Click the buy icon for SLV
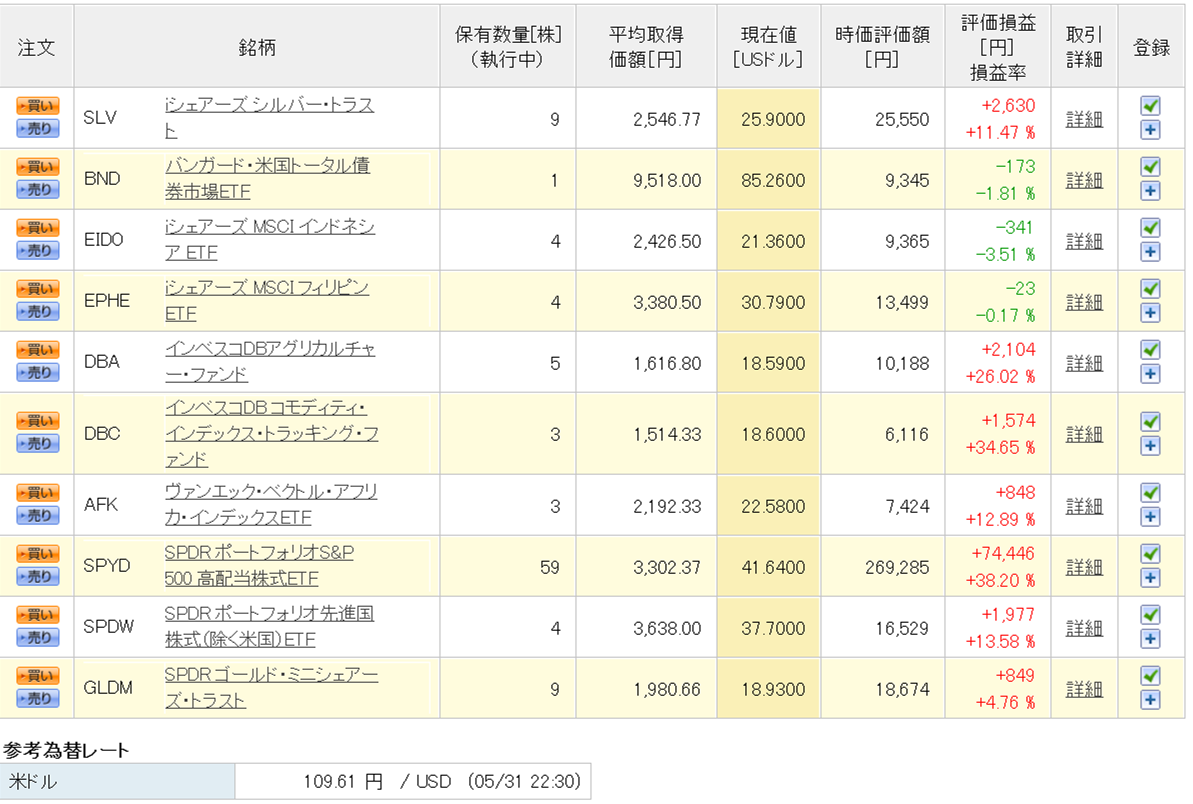Viewport: 1193px width, 804px height. tap(38, 106)
